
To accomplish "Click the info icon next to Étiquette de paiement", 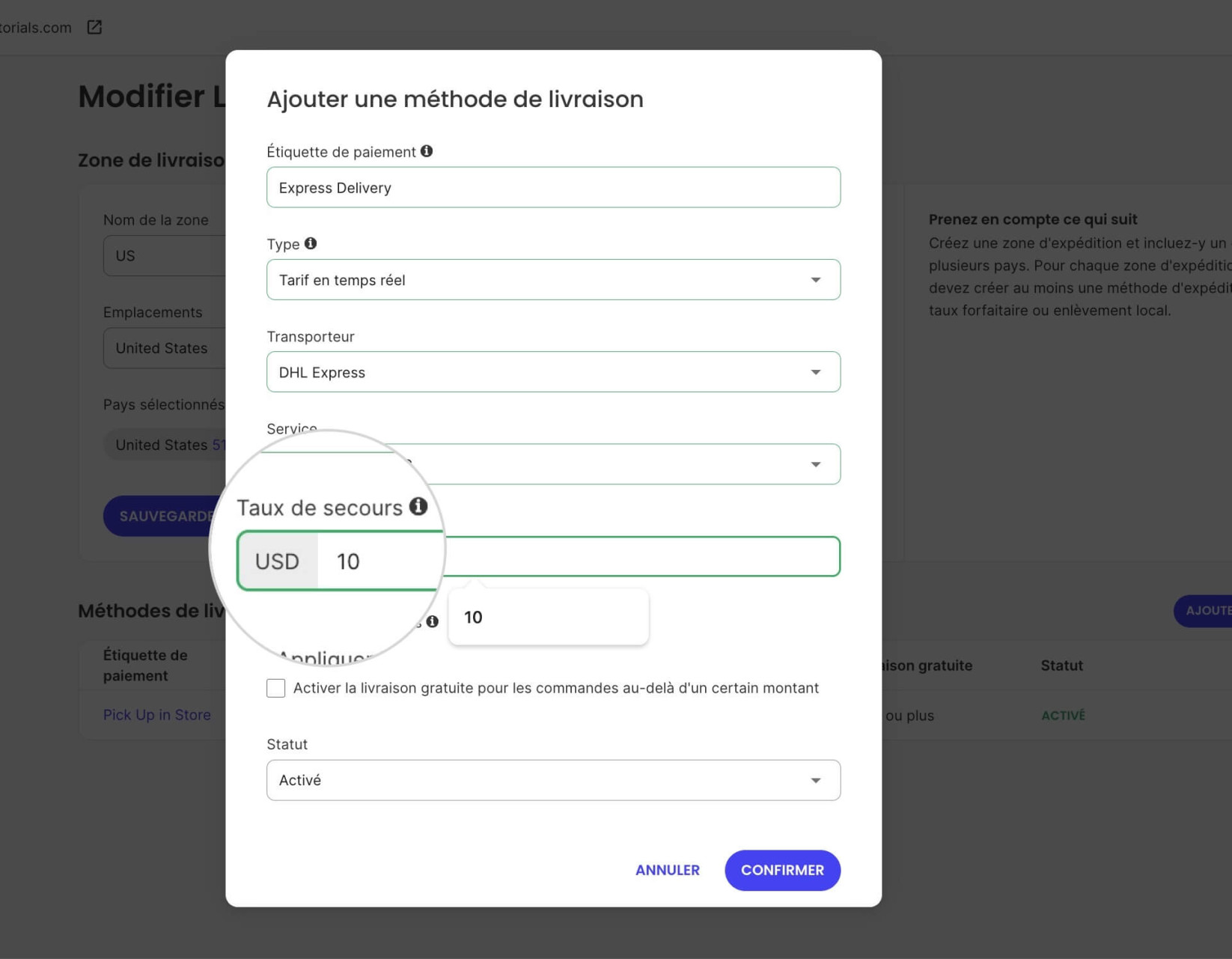I will [x=427, y=151].
